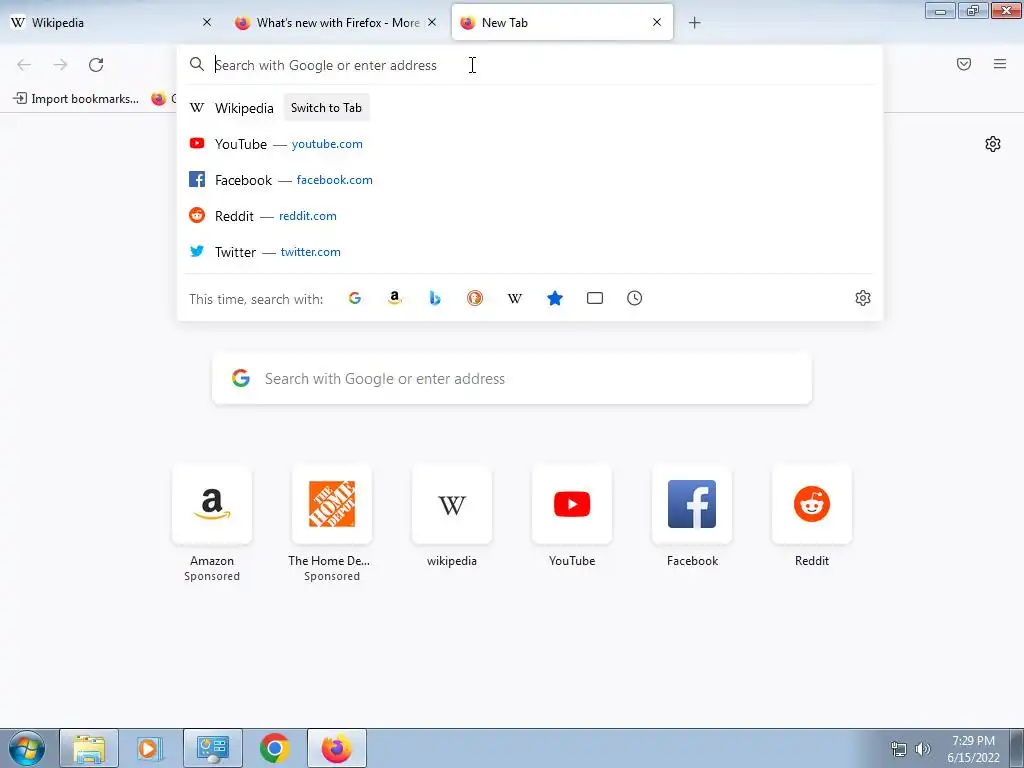Click Switch to Tab for Wikipedia

327,108
